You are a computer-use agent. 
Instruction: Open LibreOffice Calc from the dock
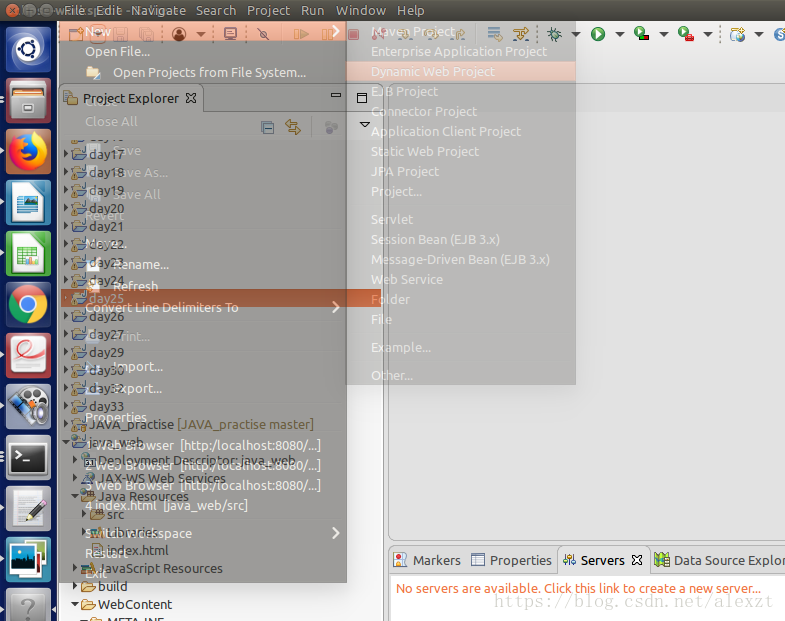pos(28,254)
